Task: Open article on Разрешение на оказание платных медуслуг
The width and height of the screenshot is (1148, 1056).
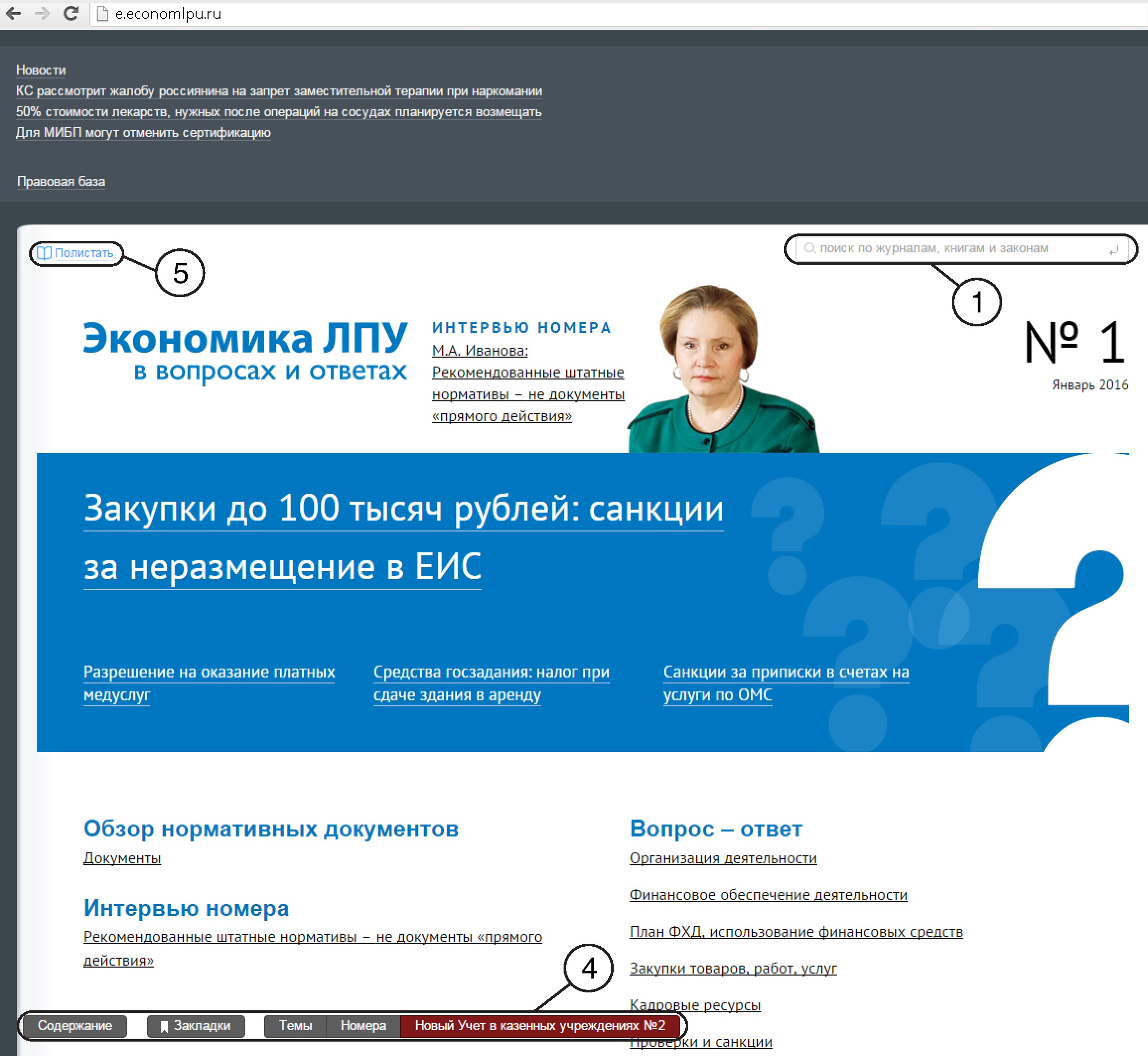Action: [x=209, y=672]
